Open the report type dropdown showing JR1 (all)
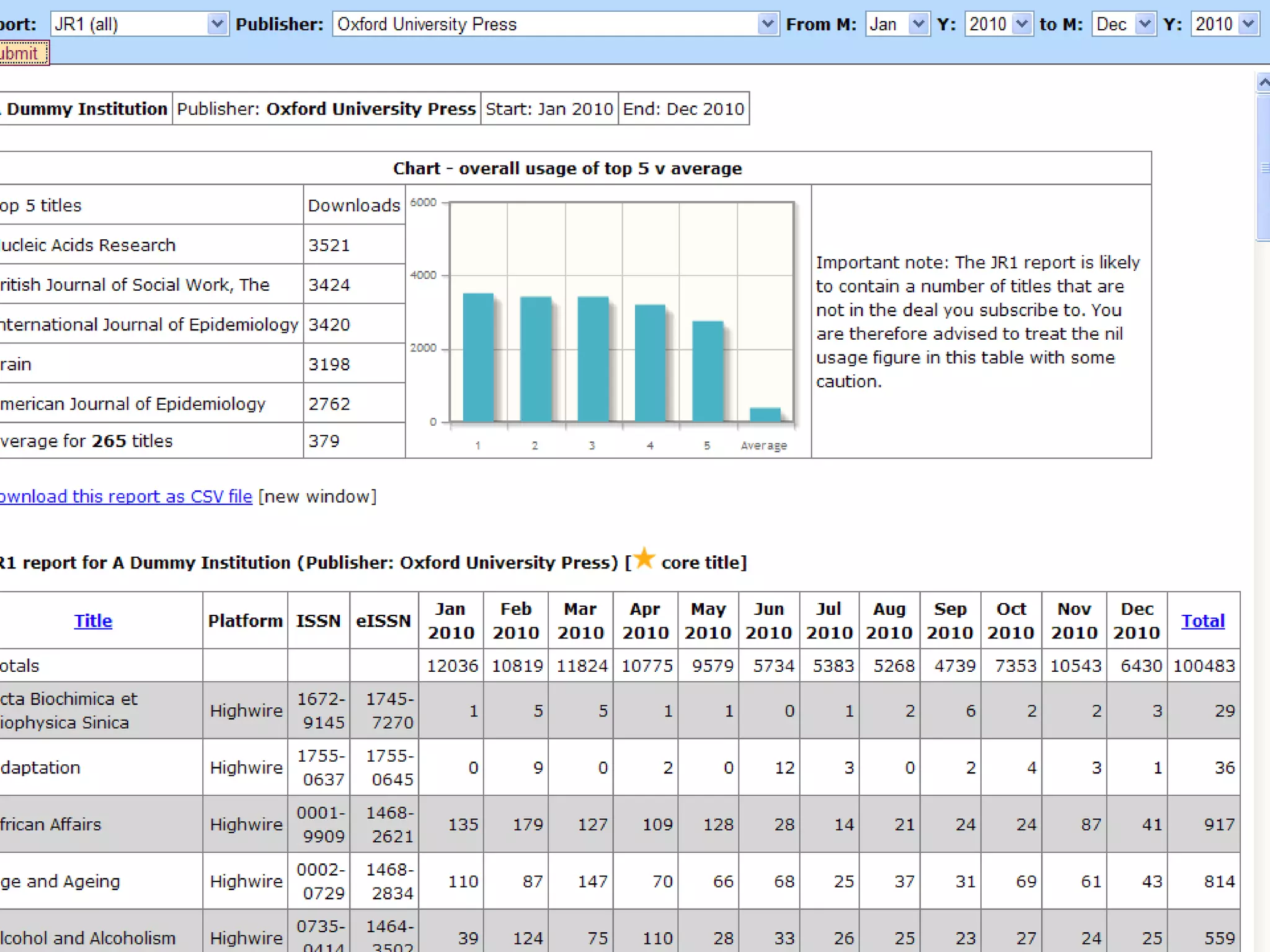 point(216,24)
